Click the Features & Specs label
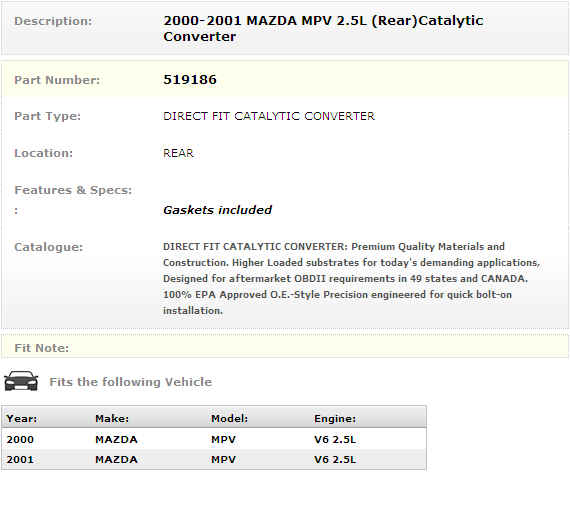 [73, 190]
